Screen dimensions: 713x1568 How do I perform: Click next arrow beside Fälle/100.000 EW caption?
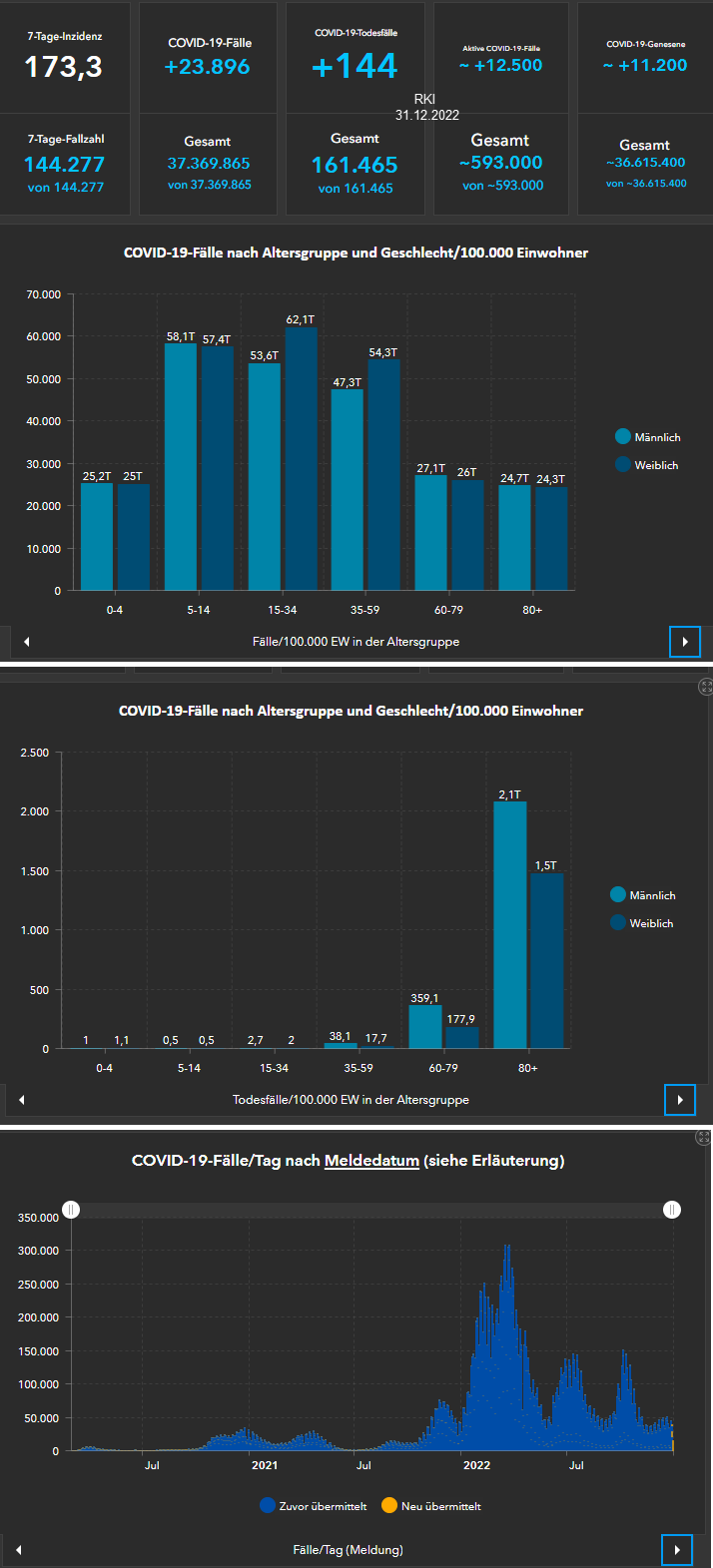(685, 642)
